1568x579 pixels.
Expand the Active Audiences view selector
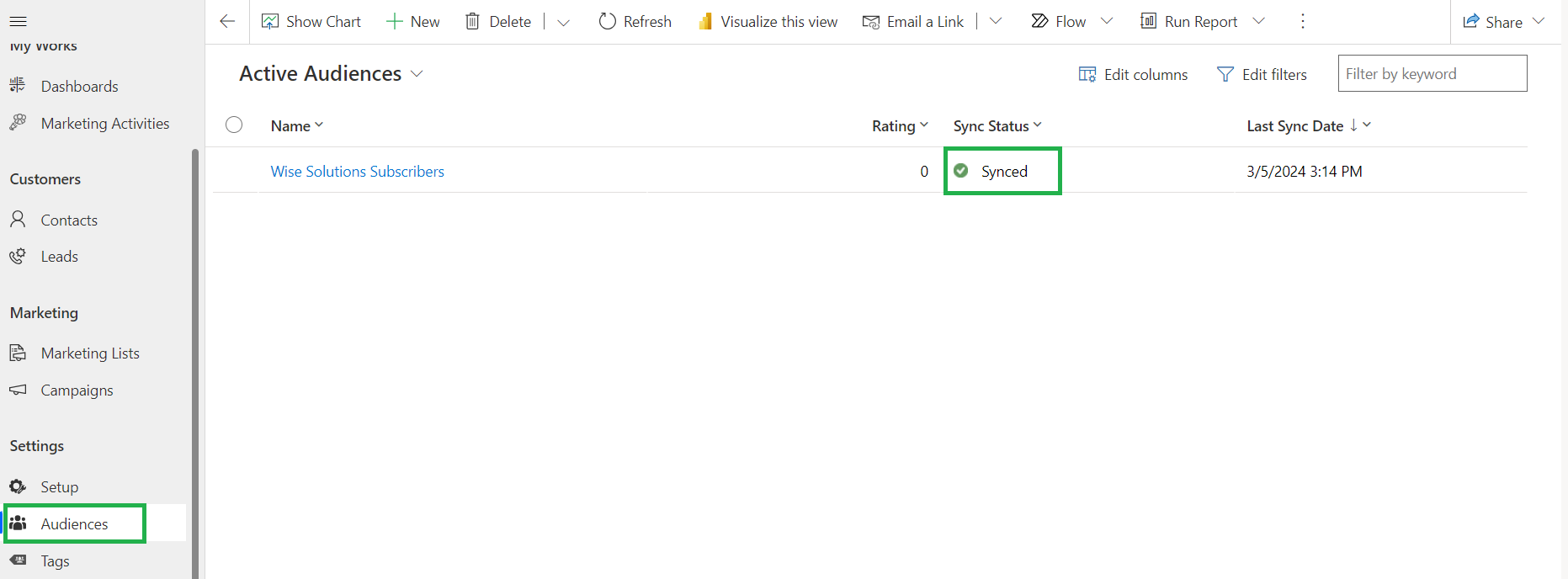(417, 74)
